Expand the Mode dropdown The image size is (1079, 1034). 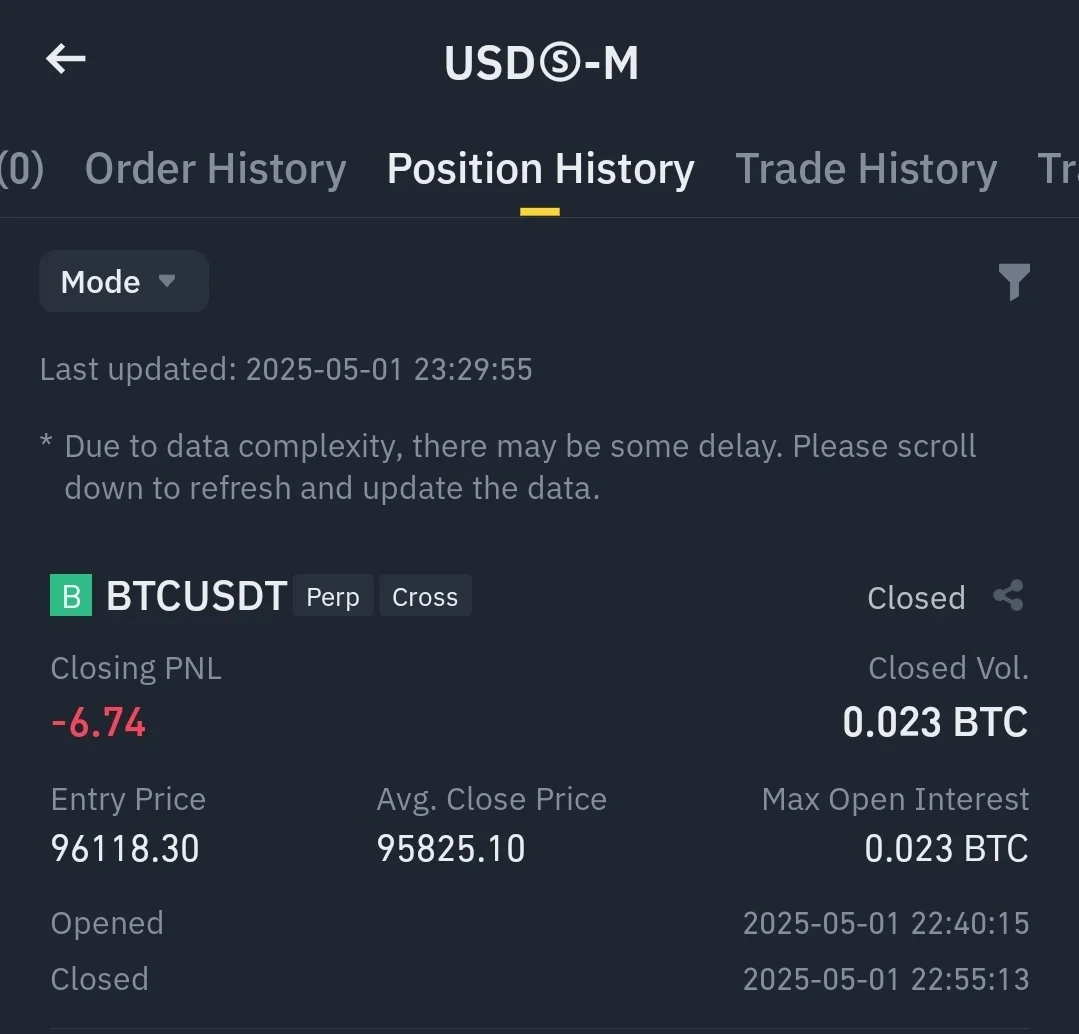pos(122,282)
